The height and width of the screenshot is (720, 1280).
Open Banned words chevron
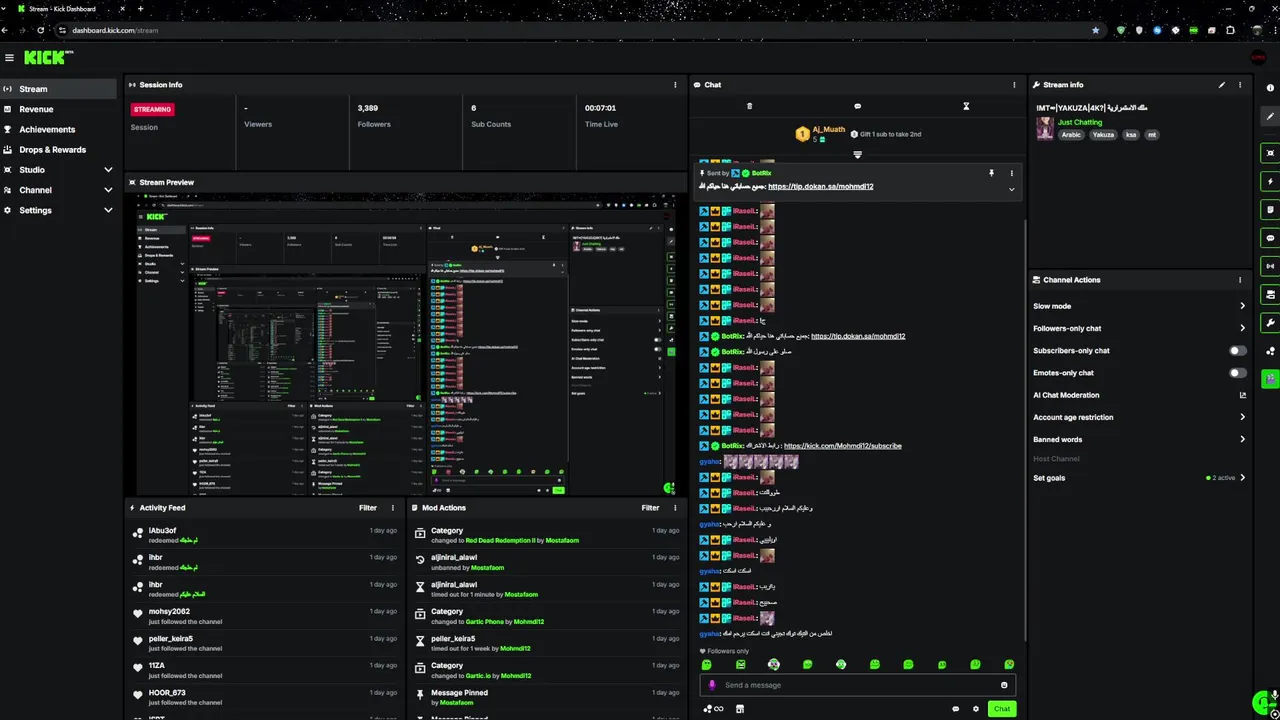click(x=1243, y=439)
